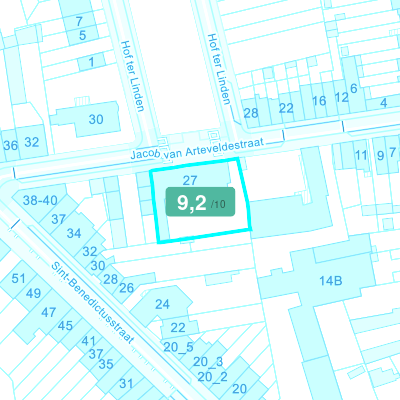This screenshot has height=400, width=400.
Task: Select house number 36 parcel
Action: coord(11,145)
